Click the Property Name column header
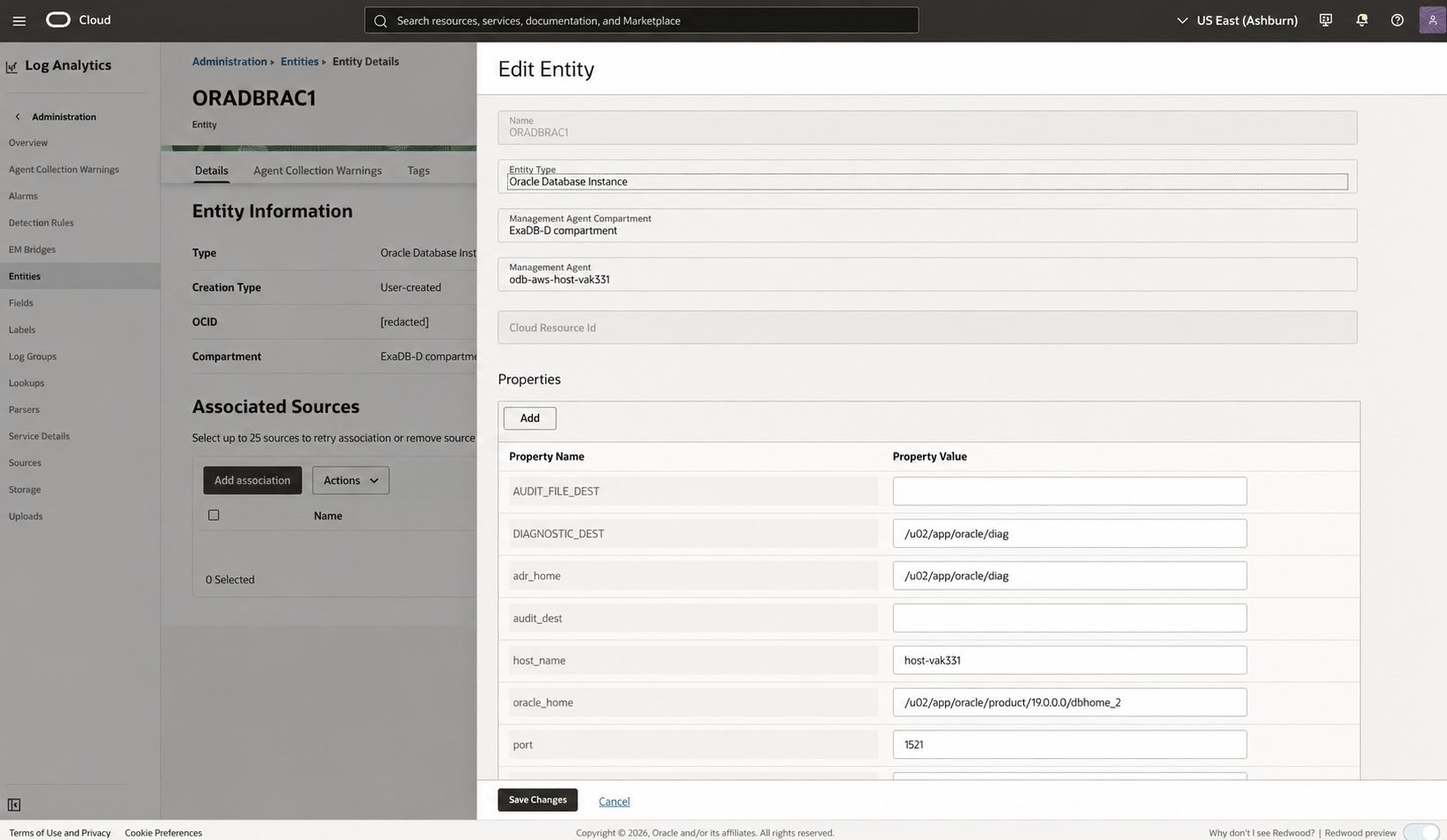Image resolution: width=1447 pixels, height=840 pixels. [547, 457]
